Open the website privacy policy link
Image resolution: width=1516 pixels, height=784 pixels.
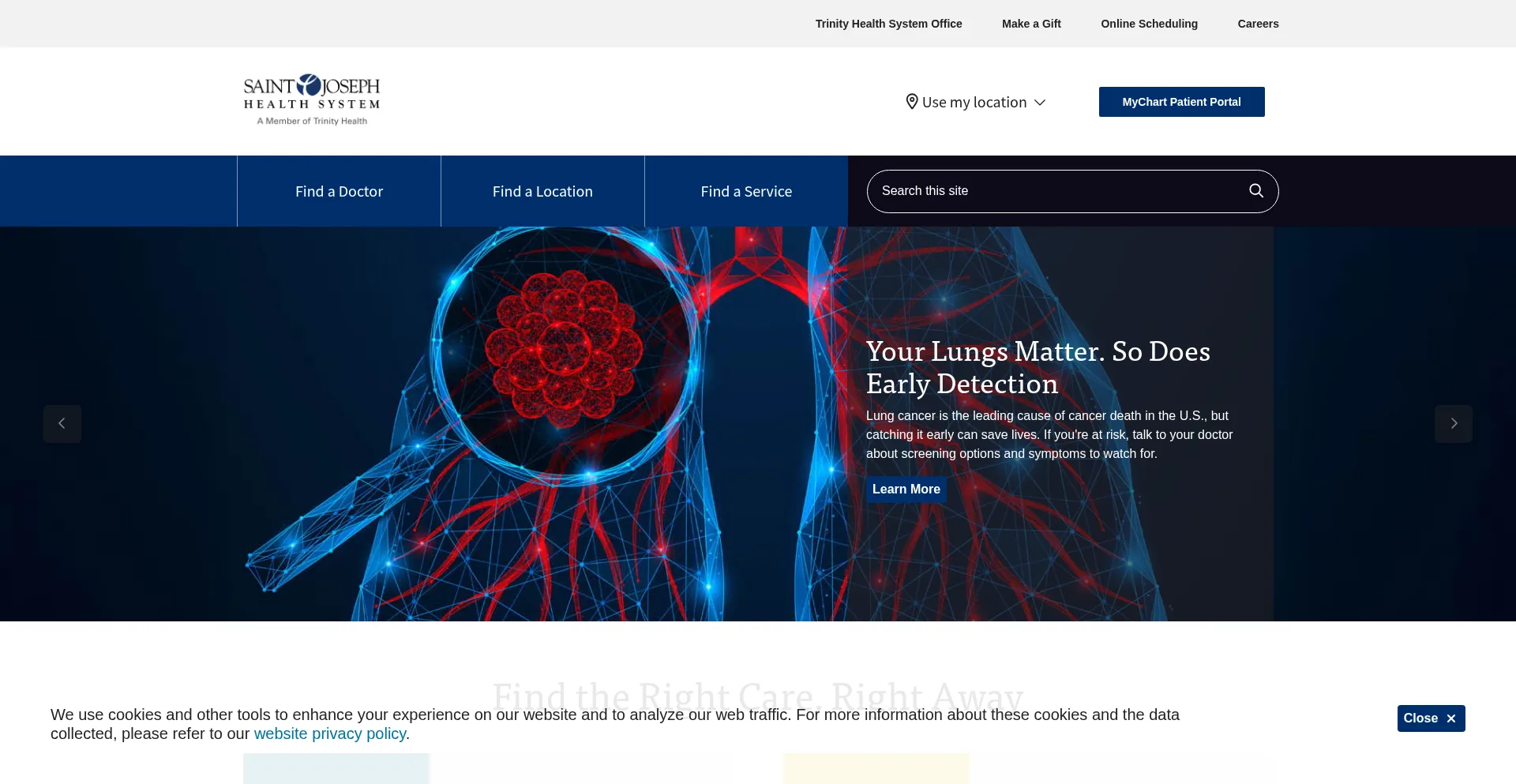point(329,734)
